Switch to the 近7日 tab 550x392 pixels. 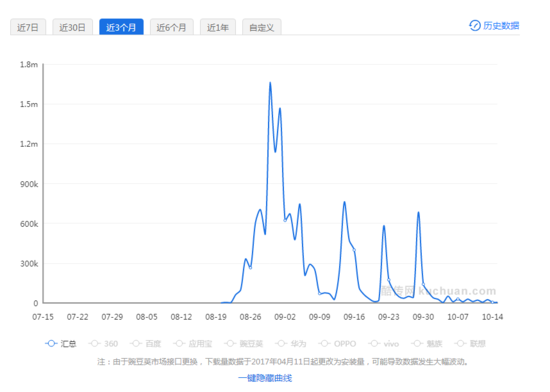pos(28,27)
